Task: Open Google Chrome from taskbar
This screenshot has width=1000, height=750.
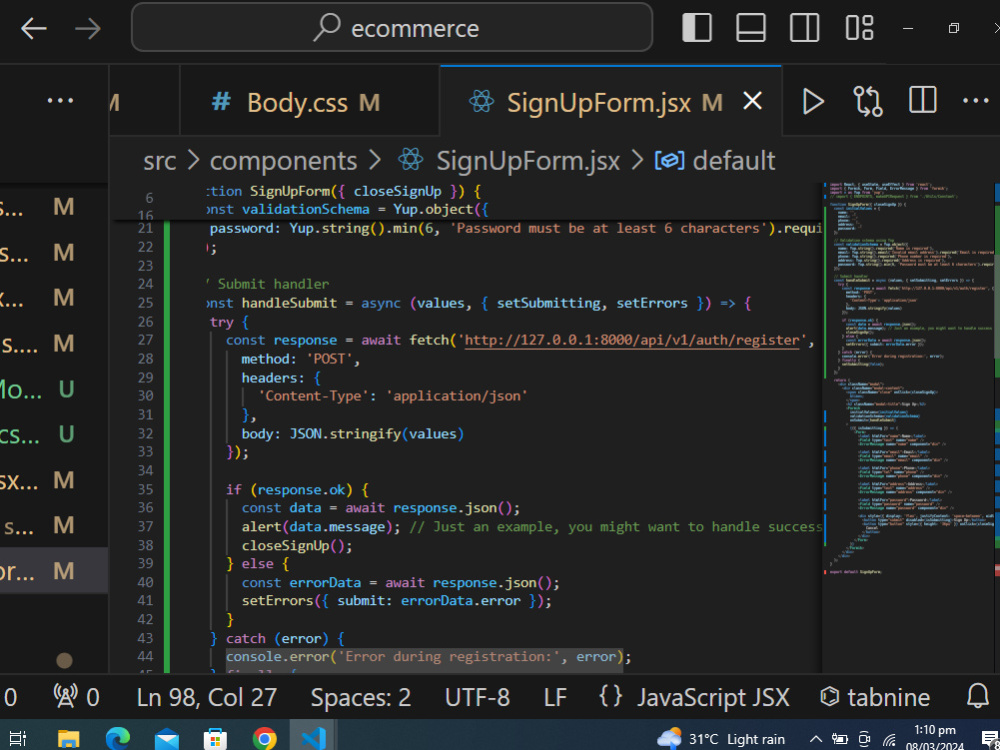Action: click(265, 739)
